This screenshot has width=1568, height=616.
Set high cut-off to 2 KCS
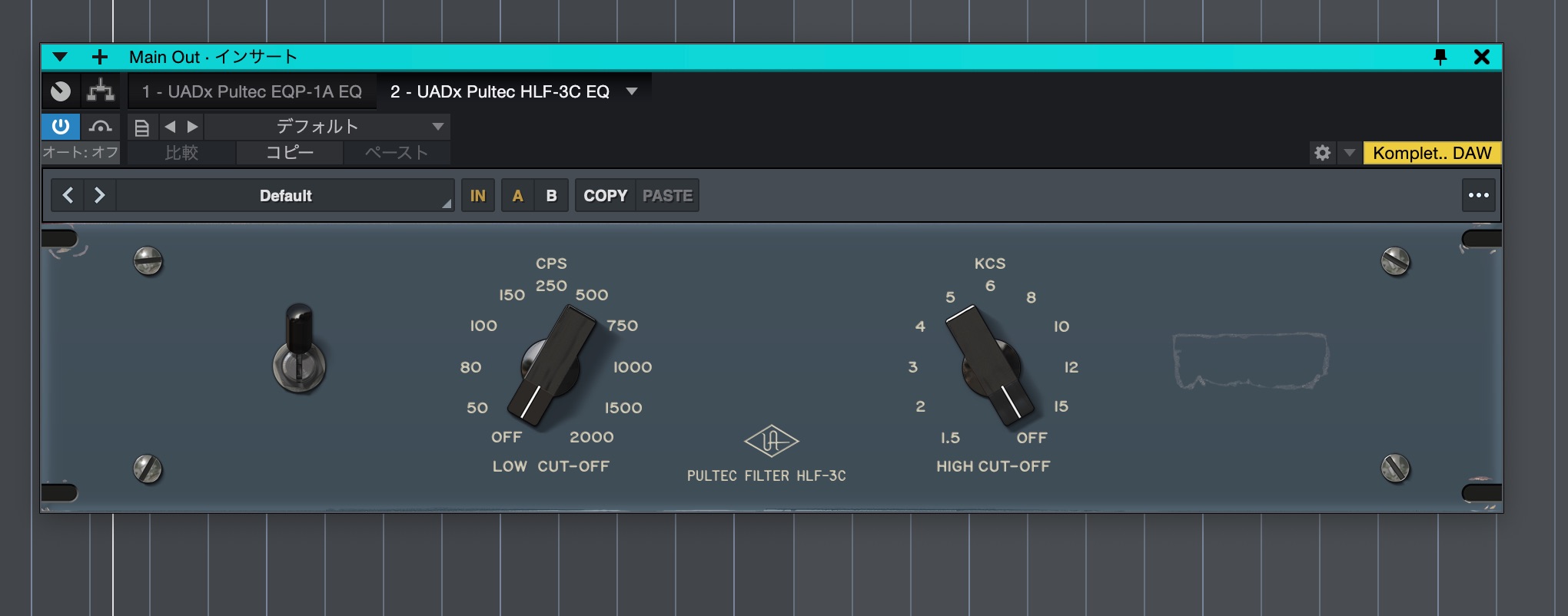pos(920,406)
